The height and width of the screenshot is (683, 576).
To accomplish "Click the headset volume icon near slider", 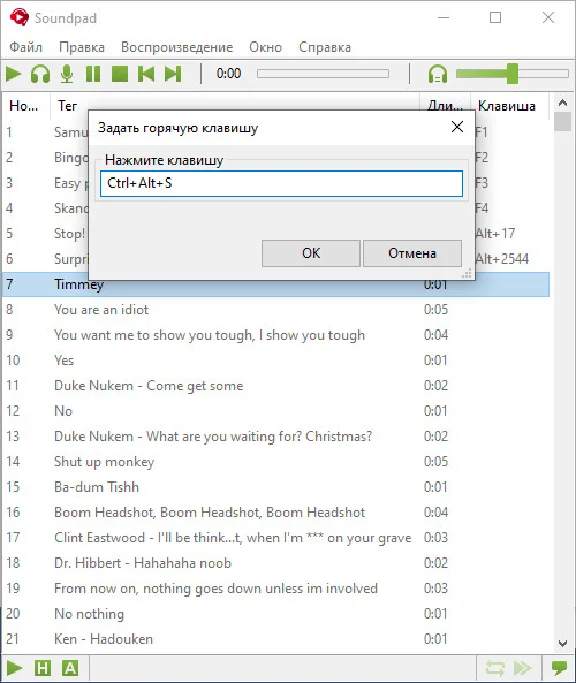I will click(x=438, y=74).
